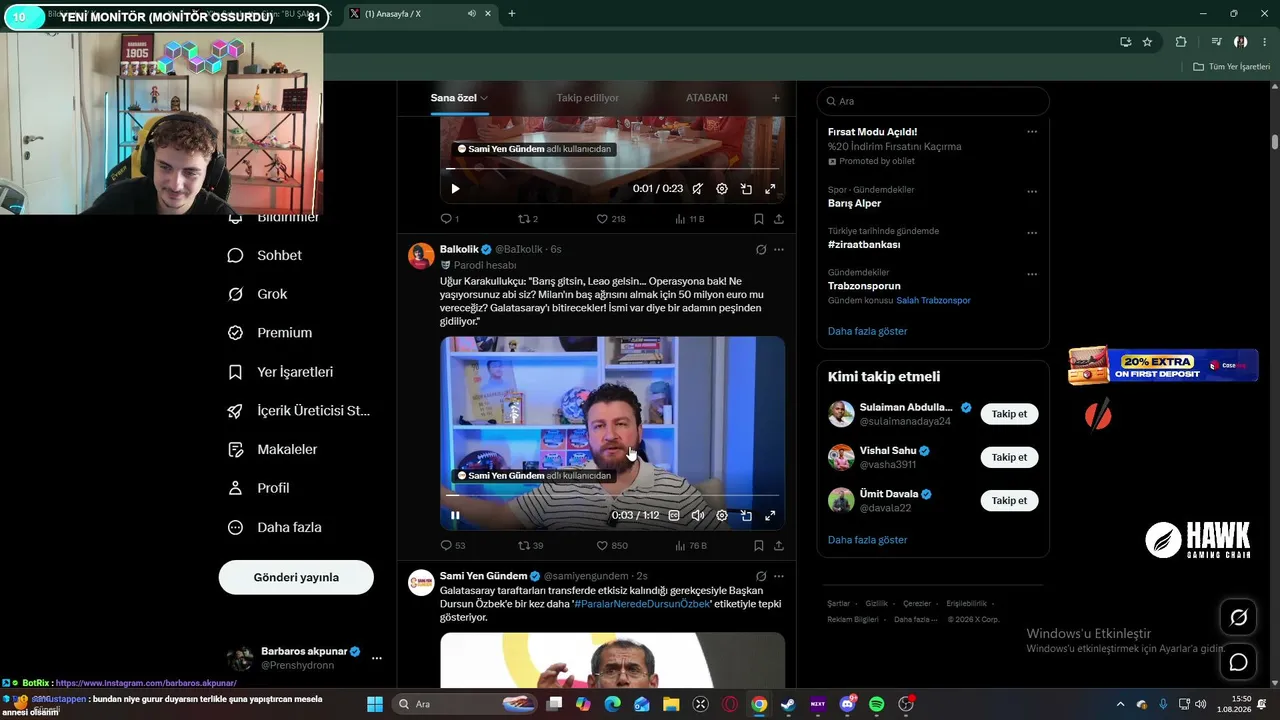Click the Gönderi yayınla post button
The image size is (1280, 720).
coord(296,577)
